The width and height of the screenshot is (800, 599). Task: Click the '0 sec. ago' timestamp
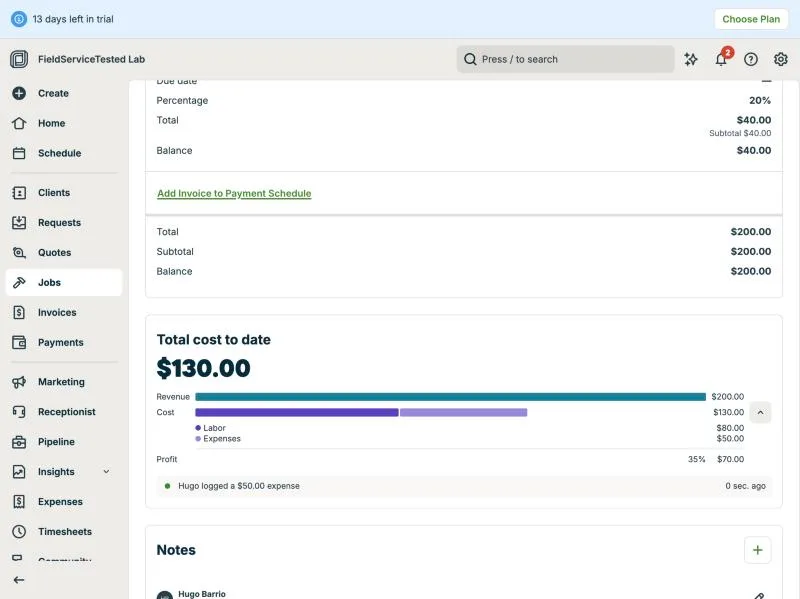pos(745,486)
